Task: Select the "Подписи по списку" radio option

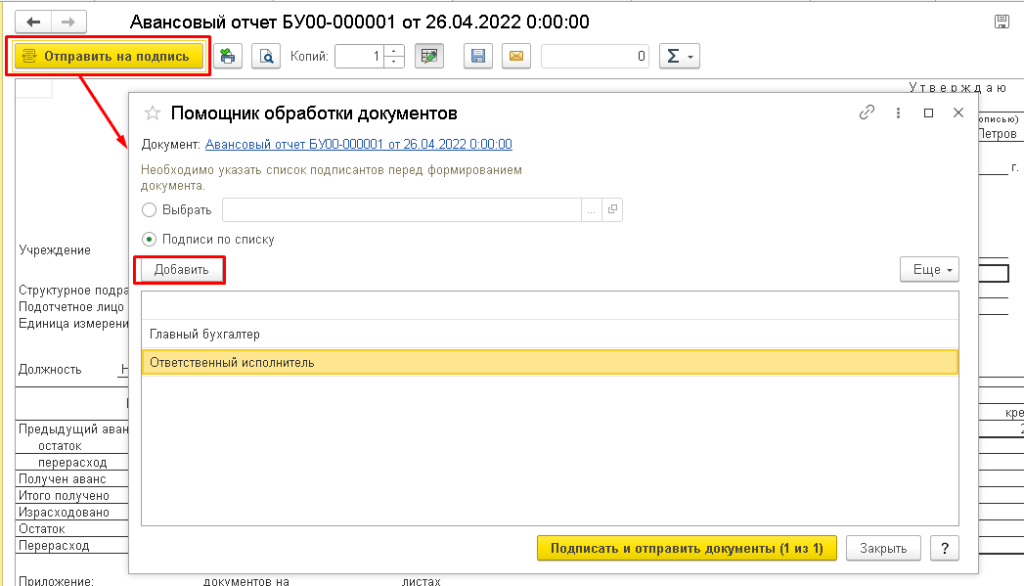Action: [x=150, y=239]
